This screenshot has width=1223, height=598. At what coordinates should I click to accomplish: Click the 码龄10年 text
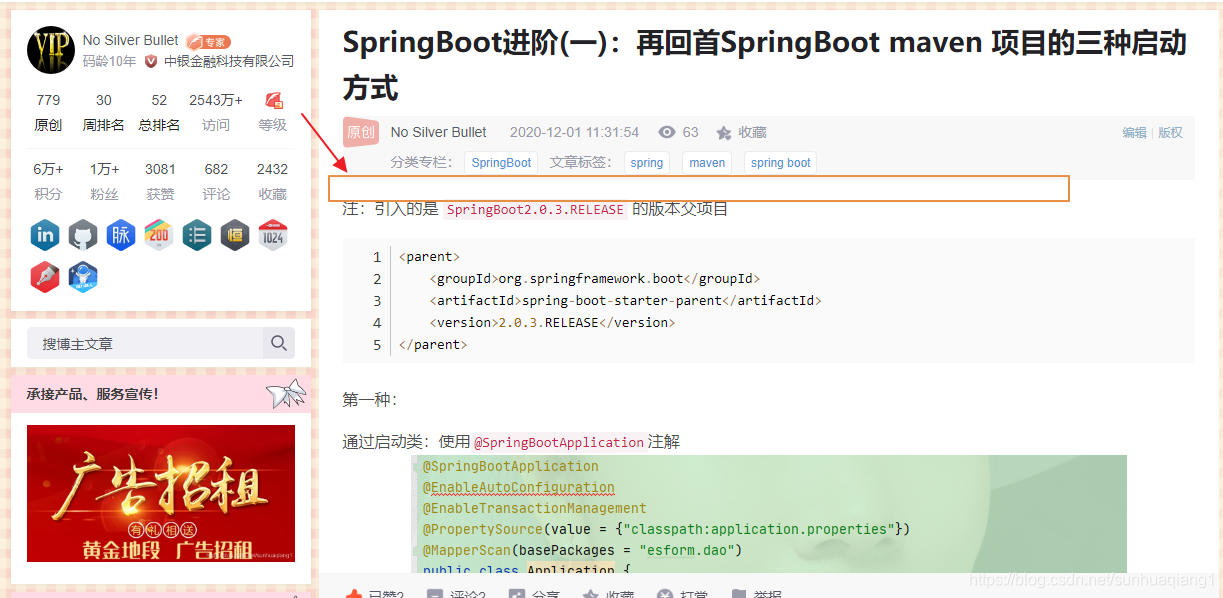point(110,61)
